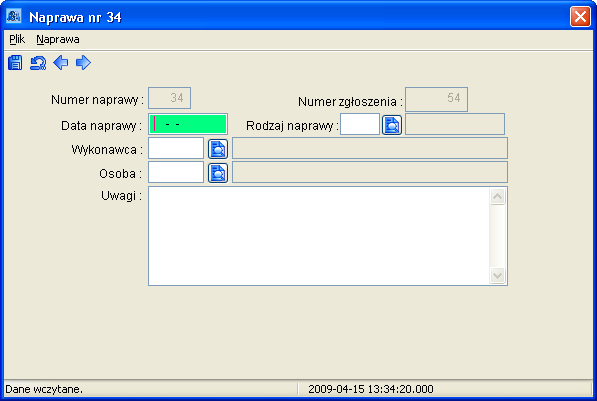The width and height of the screenshot is (597, 401).
Task: Focus the green Data naprawy field
Action: [x=188, y=124]
